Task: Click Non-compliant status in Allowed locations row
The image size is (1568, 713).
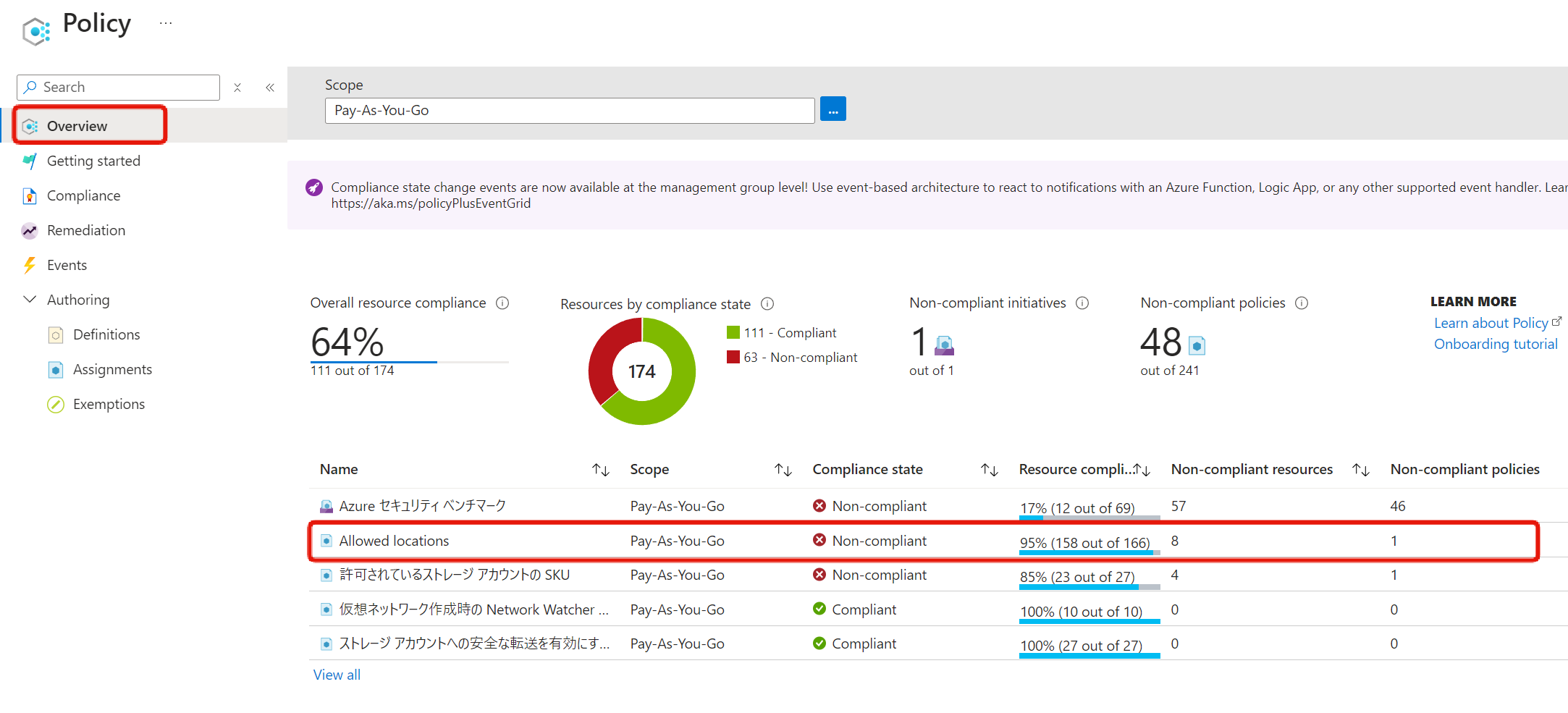Action: [879, 541]
